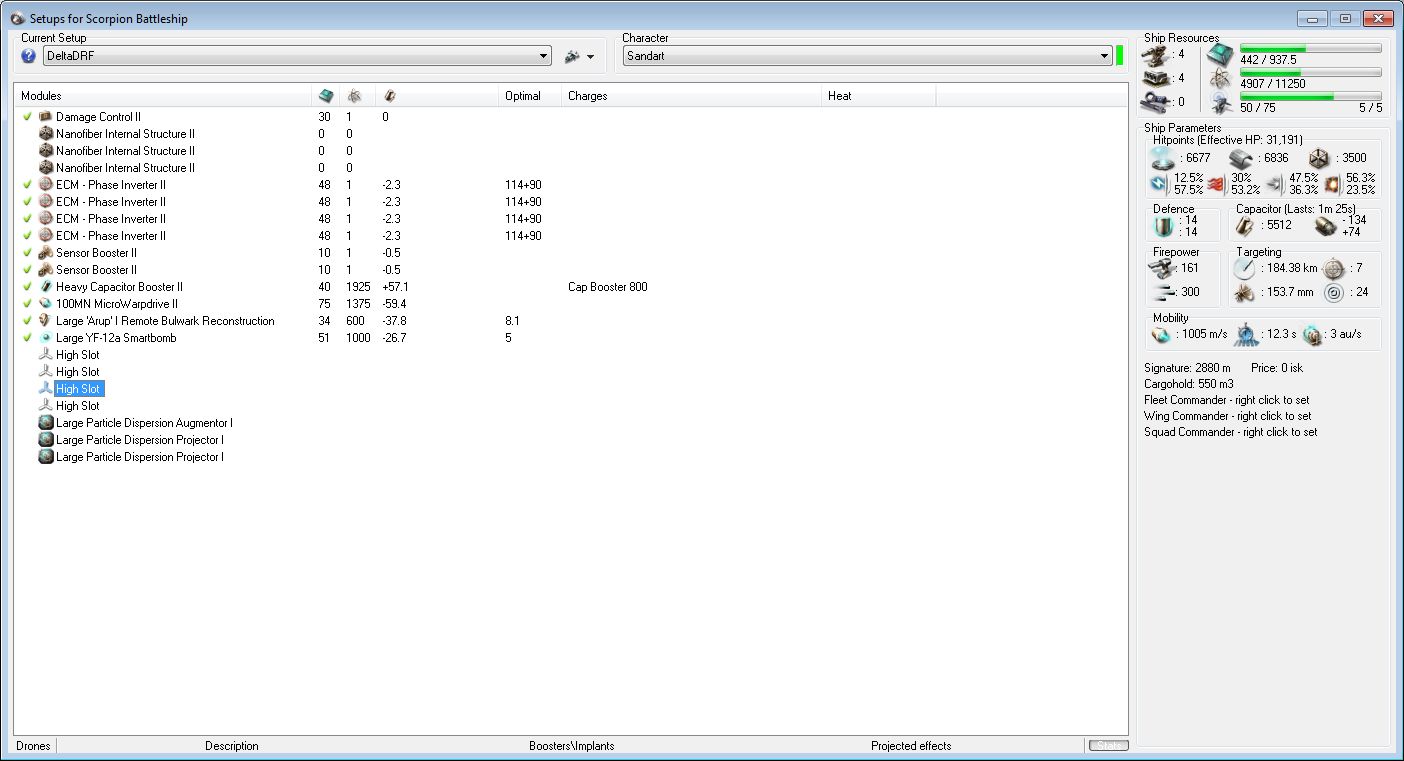Select the Heavy Capacitor Booster II icon
This screenshot has height=761, width=1404.
pos(45,287)
